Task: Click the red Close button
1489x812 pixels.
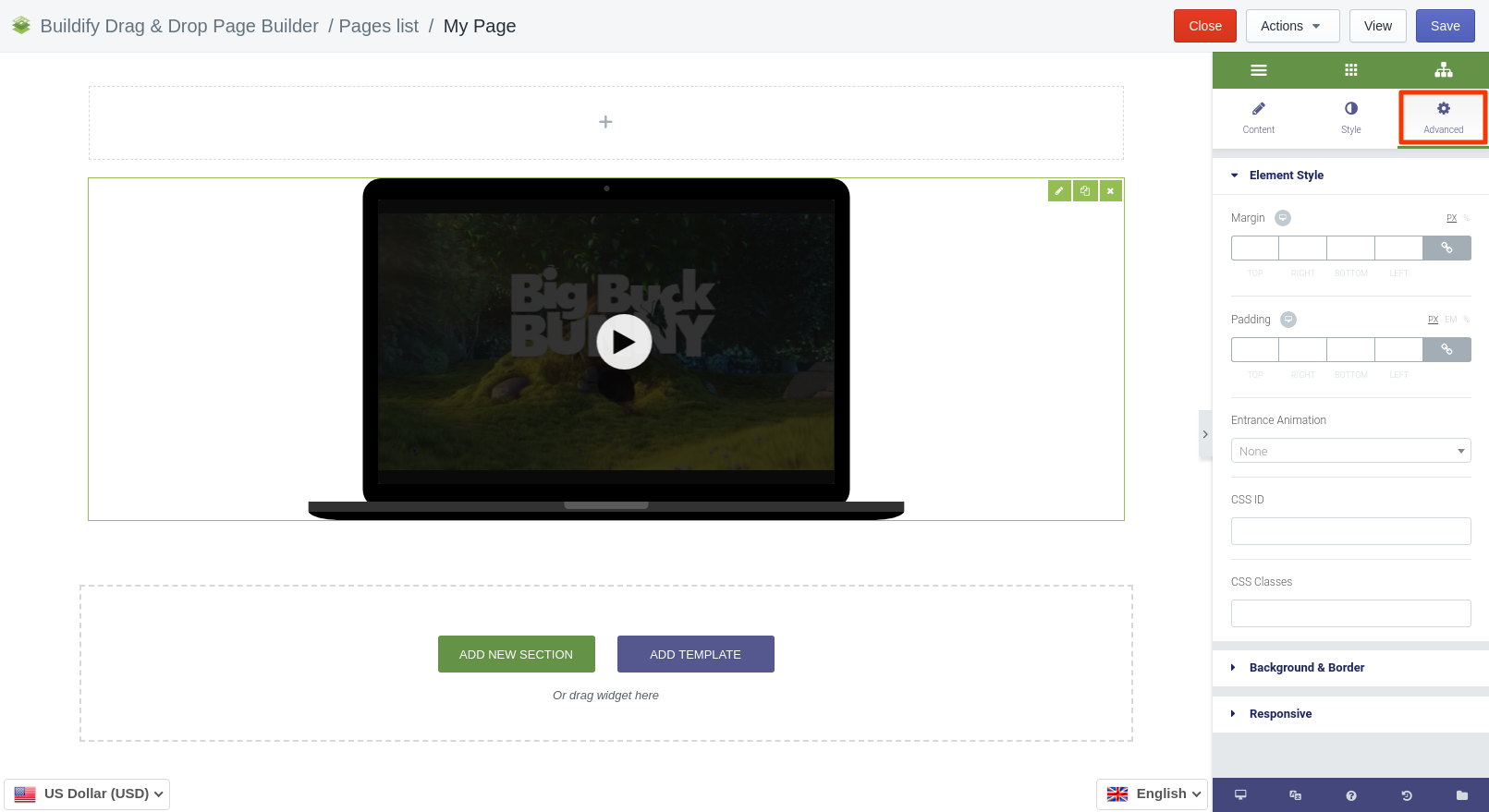Action: pyautogui.click(x=1205, y=26)
